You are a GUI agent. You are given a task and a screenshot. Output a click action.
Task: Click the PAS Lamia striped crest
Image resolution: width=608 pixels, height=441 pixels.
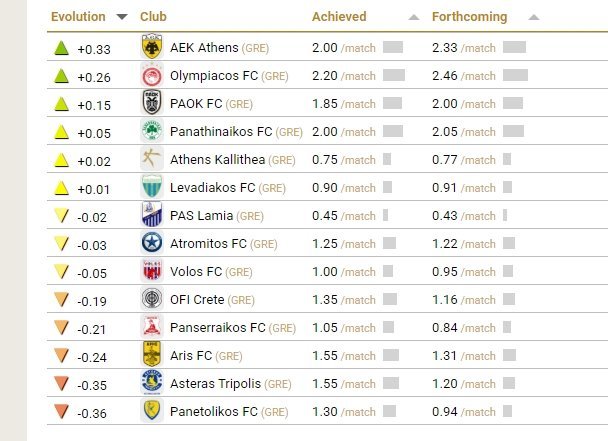click(x=152, y=214)
